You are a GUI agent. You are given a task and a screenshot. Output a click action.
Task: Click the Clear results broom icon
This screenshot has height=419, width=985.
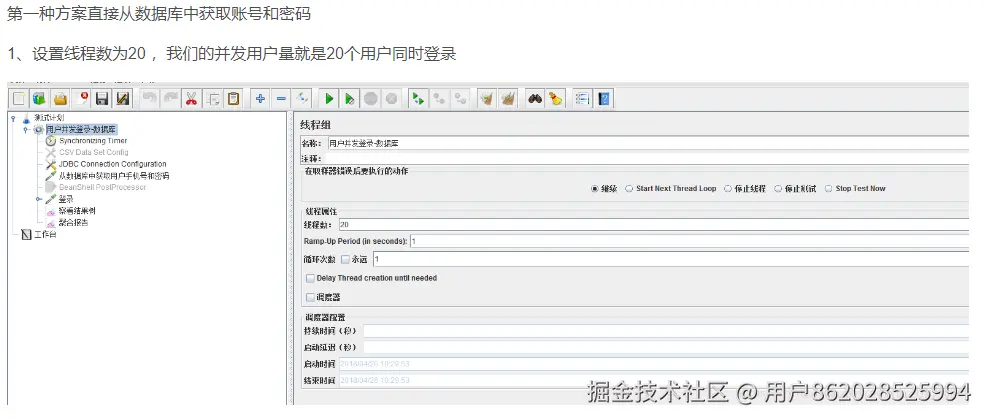click(x=487, y=99)
